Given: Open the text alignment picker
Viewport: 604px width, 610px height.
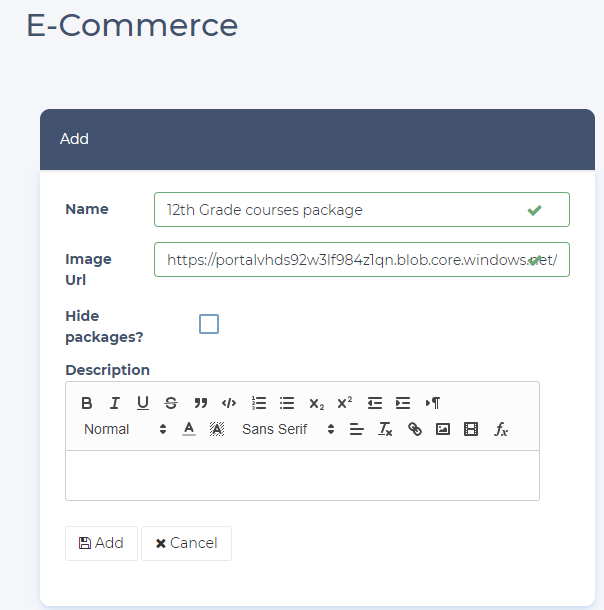Looking at the screenshot, I should [356, 429].
